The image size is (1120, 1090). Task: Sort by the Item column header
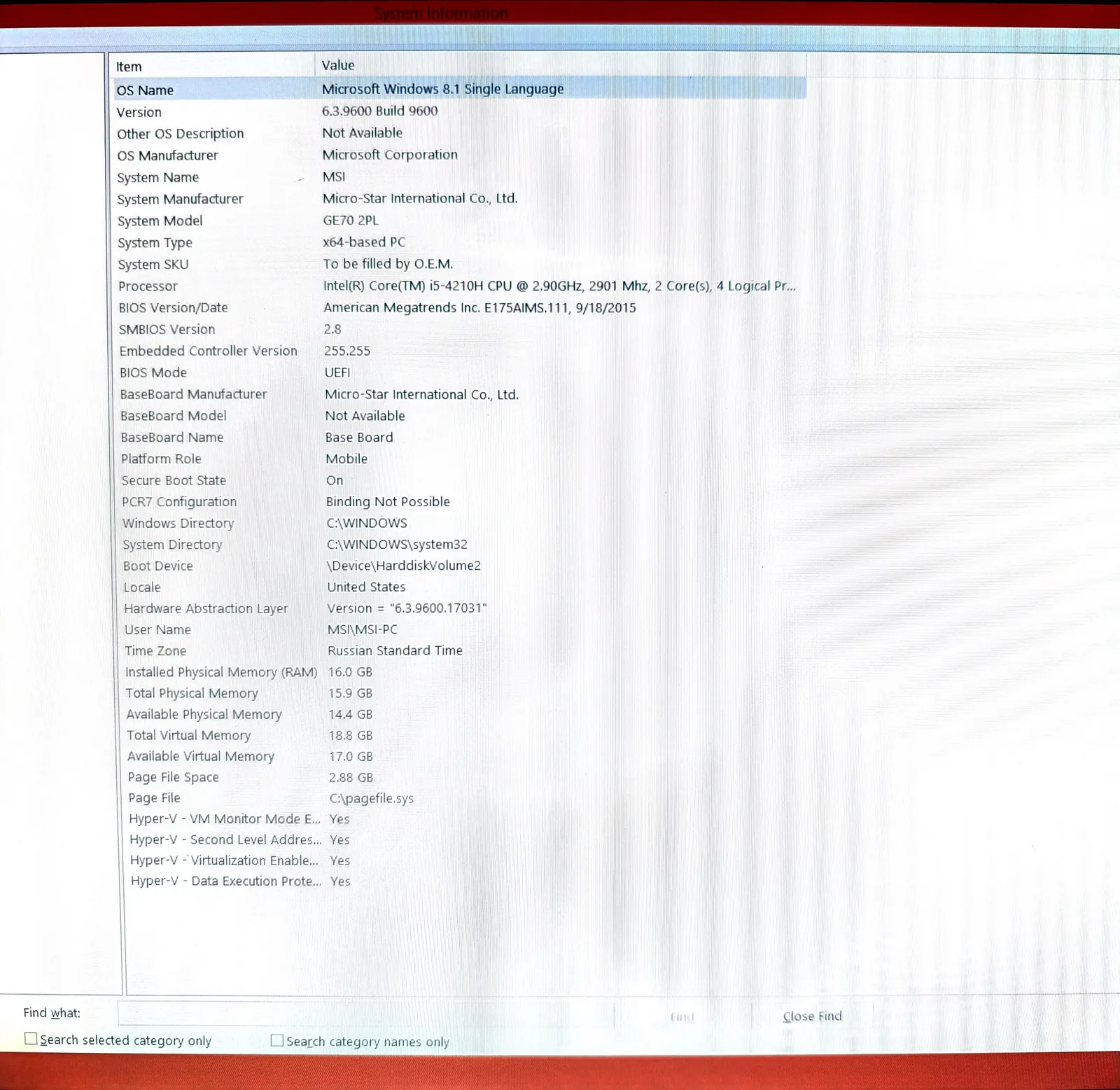(212, 67)
